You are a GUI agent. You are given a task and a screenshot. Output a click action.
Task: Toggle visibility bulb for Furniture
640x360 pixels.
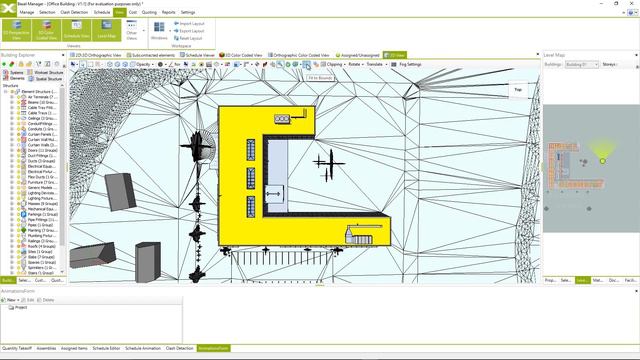coord(18,182)
